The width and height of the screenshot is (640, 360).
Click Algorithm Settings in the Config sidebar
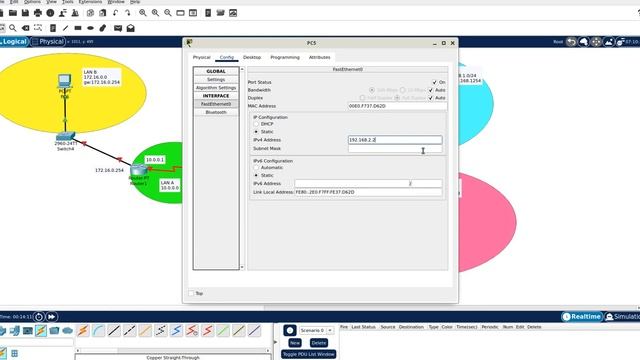click(x=216, y=88)
